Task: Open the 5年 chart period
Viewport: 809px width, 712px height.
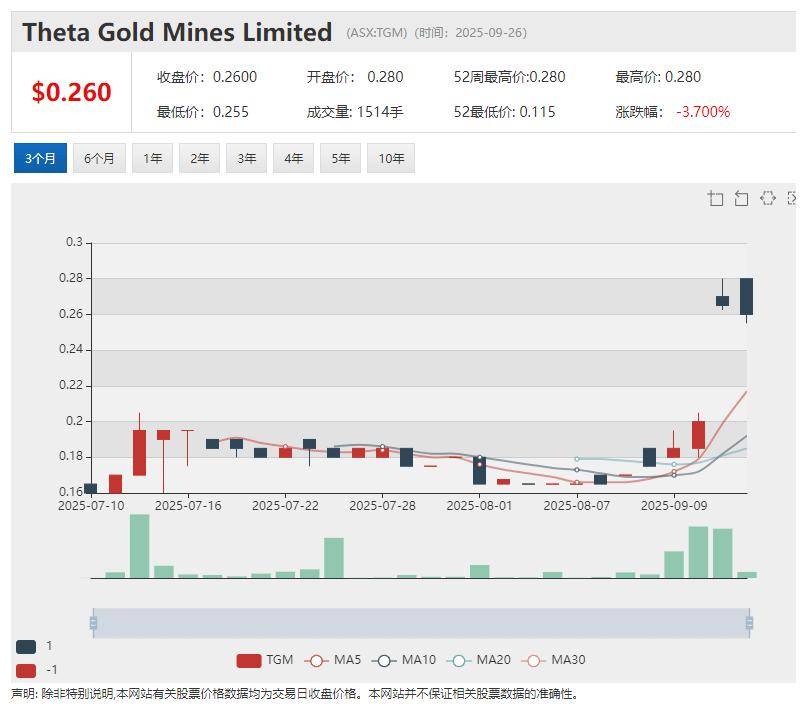Action: (x=340, y=158)
